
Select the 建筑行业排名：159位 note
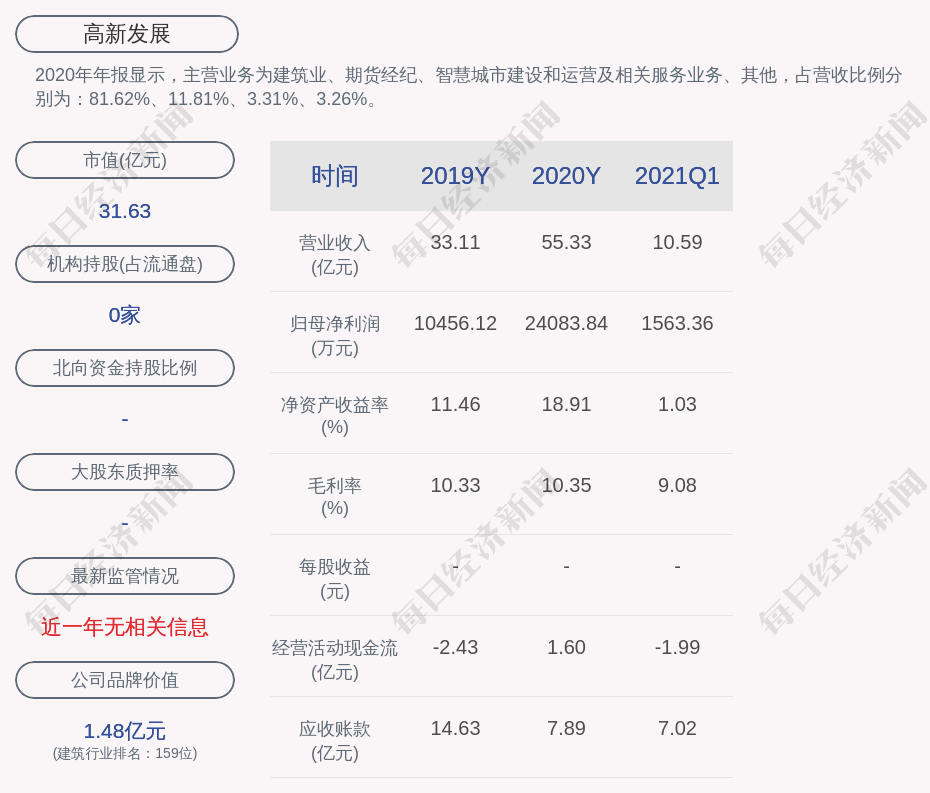point(125,753)
